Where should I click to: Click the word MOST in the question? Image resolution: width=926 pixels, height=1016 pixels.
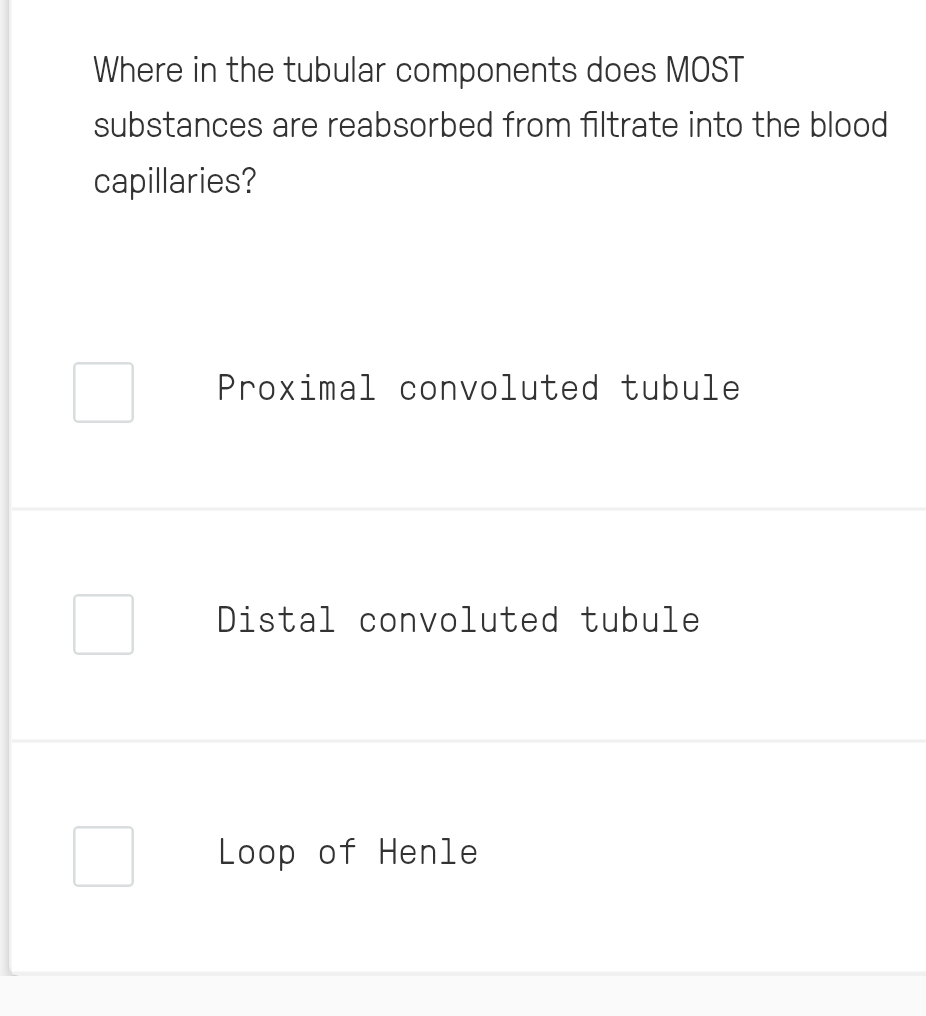704,70
